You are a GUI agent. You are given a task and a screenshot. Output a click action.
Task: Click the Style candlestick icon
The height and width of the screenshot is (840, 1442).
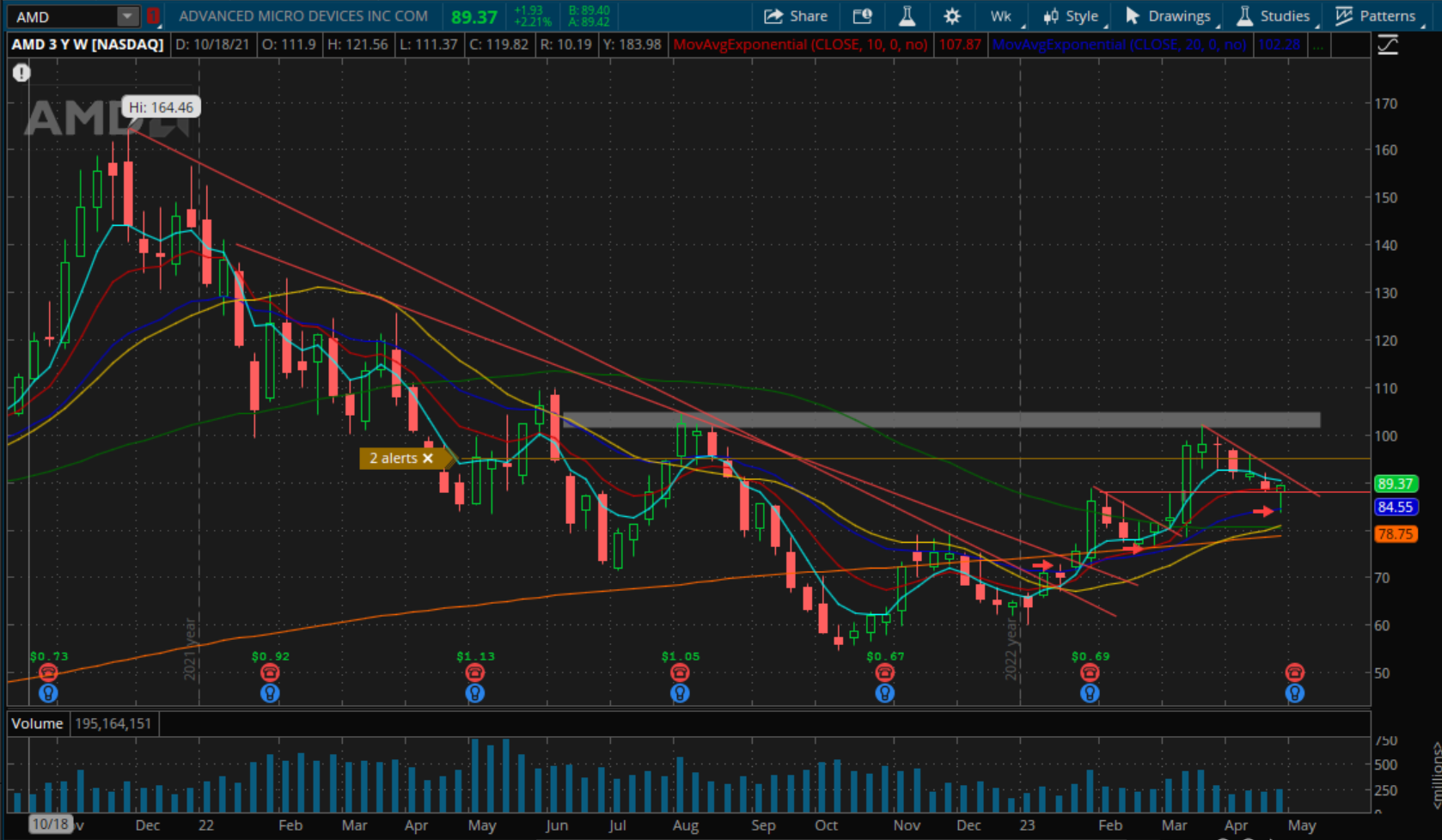click(x=1050, y=16)
